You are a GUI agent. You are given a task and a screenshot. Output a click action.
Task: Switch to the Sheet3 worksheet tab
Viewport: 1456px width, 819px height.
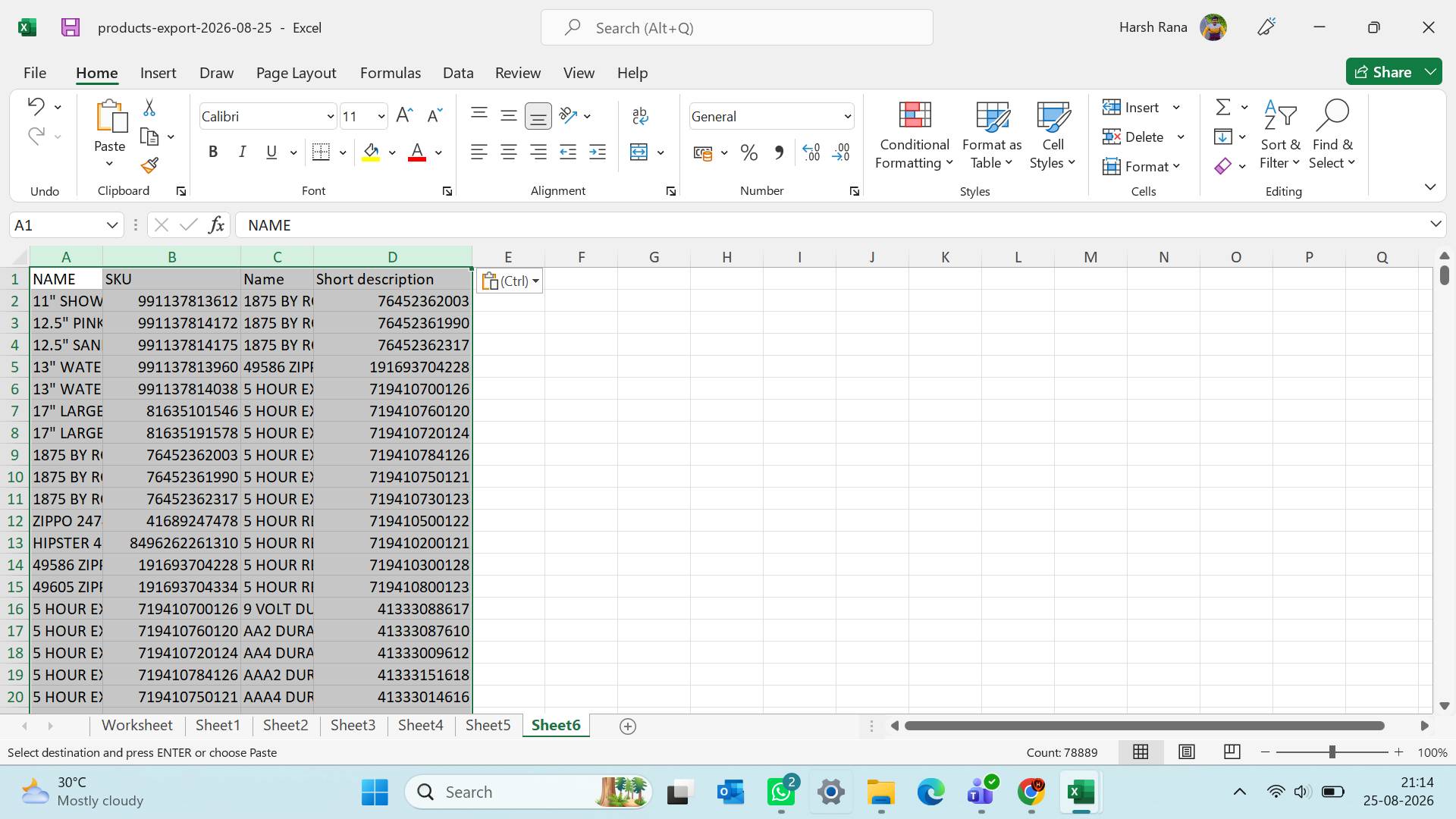pos(353,725)
